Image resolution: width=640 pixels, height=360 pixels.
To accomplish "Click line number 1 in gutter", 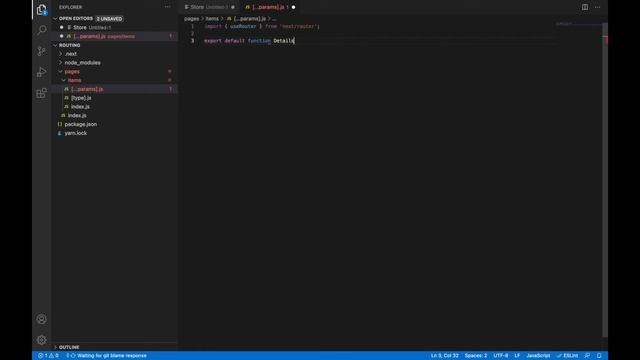I will point(193,26).
